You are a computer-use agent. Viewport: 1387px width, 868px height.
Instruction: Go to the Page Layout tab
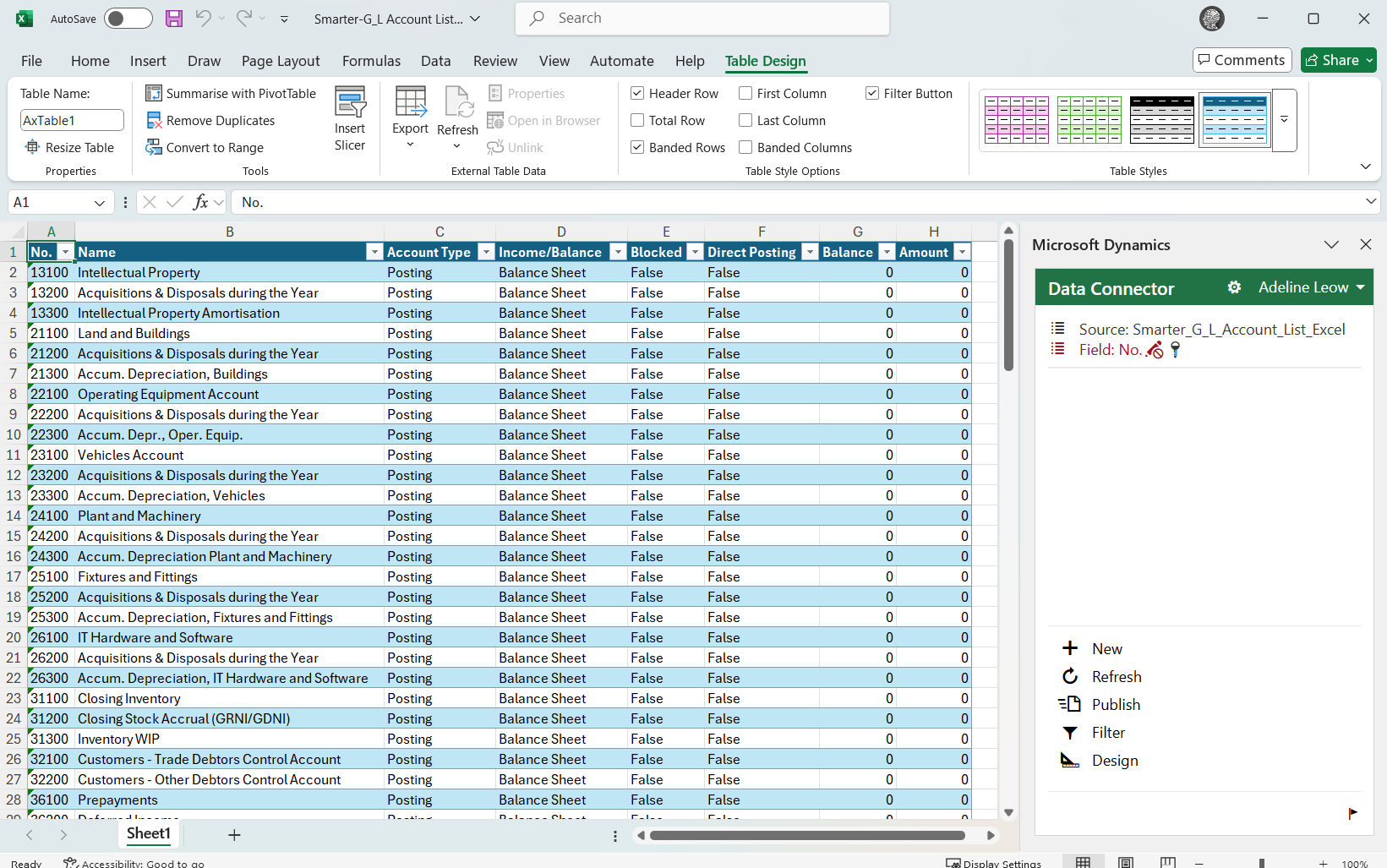pos(281,61)
